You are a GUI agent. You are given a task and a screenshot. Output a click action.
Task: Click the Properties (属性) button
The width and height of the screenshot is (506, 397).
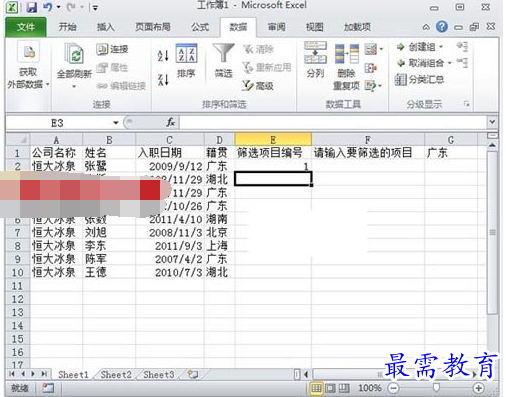point(112,68)
